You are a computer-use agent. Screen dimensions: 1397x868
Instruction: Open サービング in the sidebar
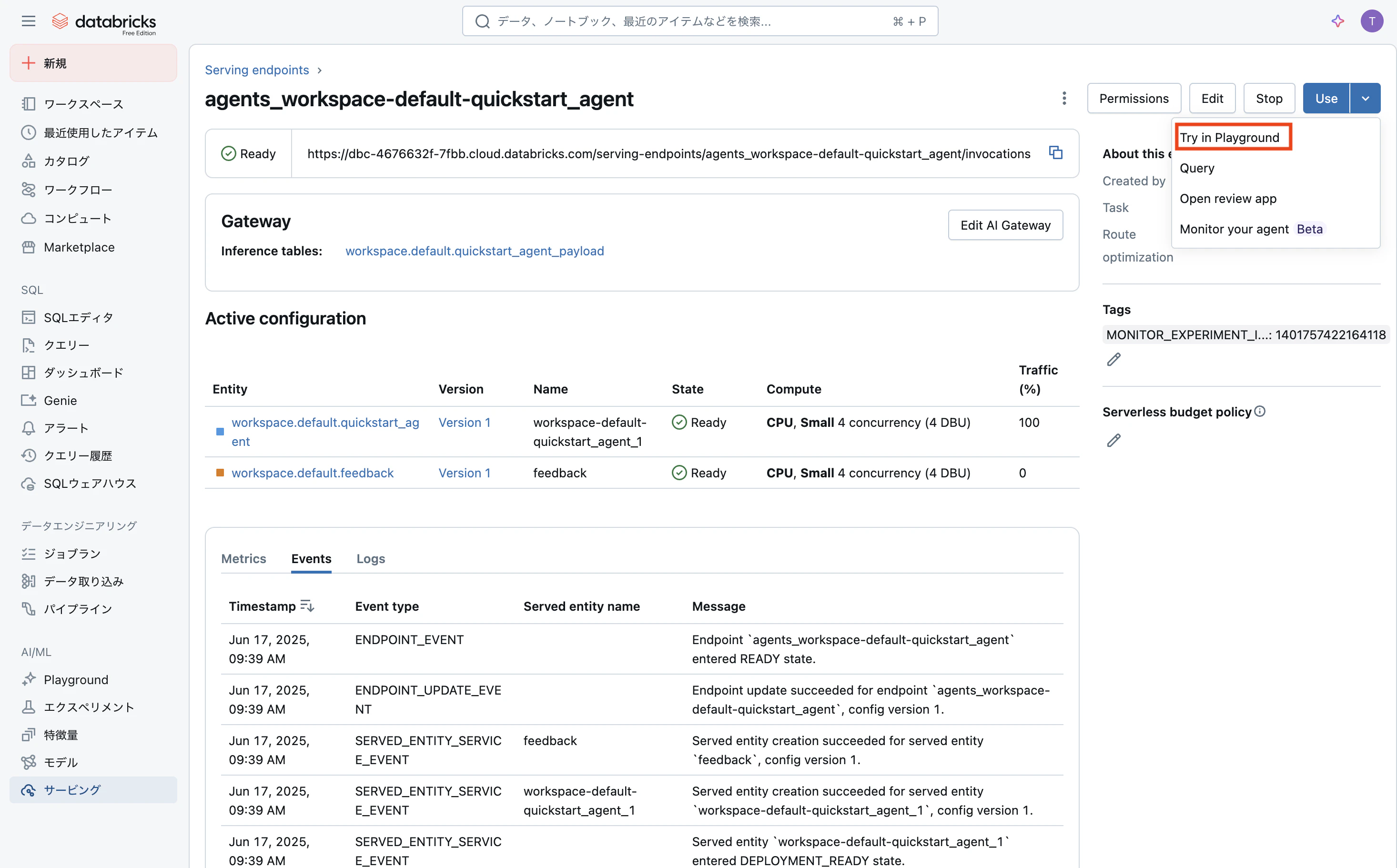pyautogui.click(x=93, y=790)
